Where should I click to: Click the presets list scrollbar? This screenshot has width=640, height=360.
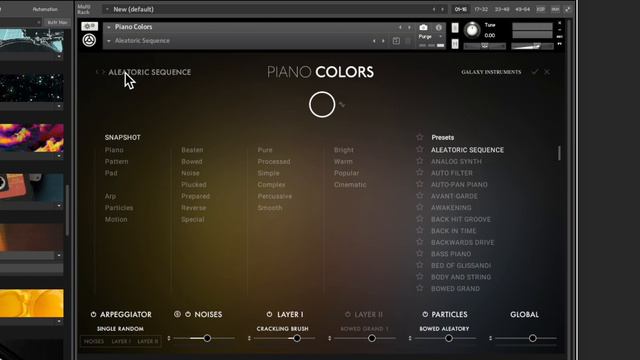559,153
